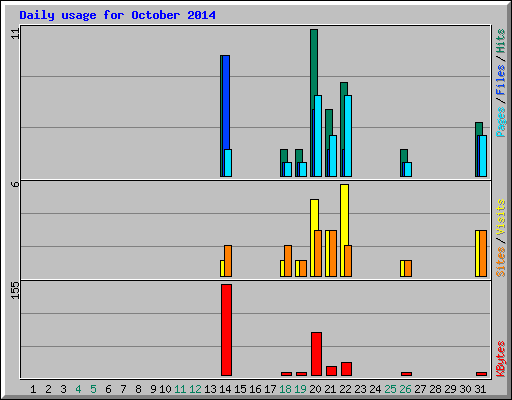Click the x-axis day label '28'

[435, 389]
